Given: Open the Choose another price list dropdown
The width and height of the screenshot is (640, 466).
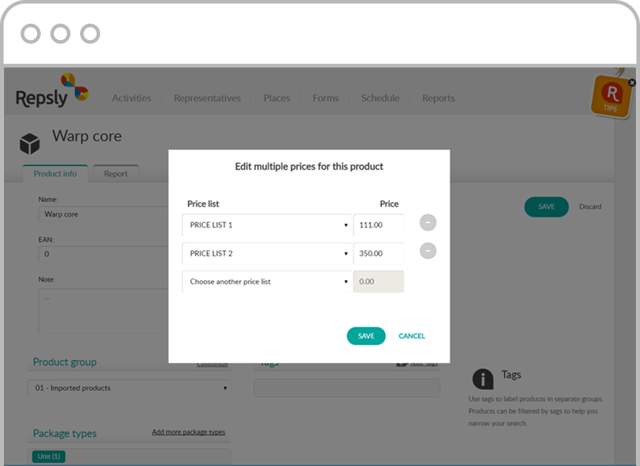Looking at the screenshot, I should [267, 282].
